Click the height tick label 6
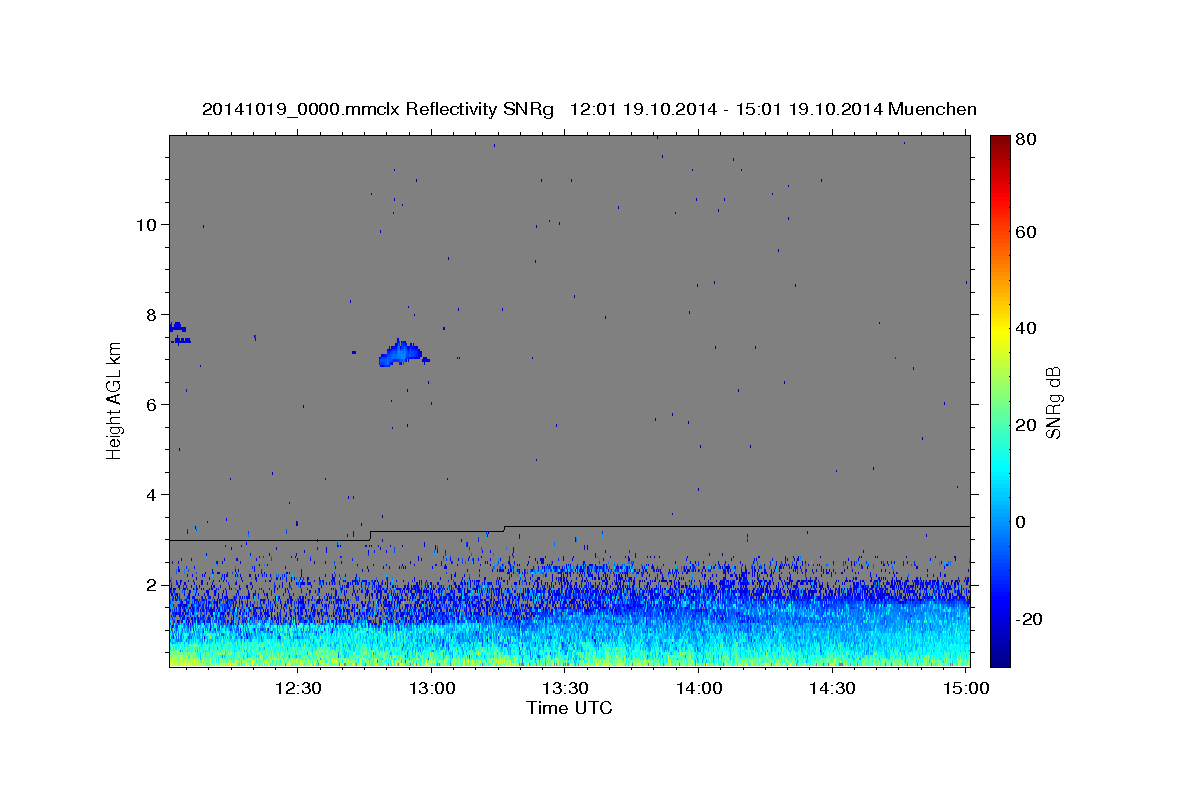The height and width of the screenshot is (800, 1200). [x=151, y=404]
